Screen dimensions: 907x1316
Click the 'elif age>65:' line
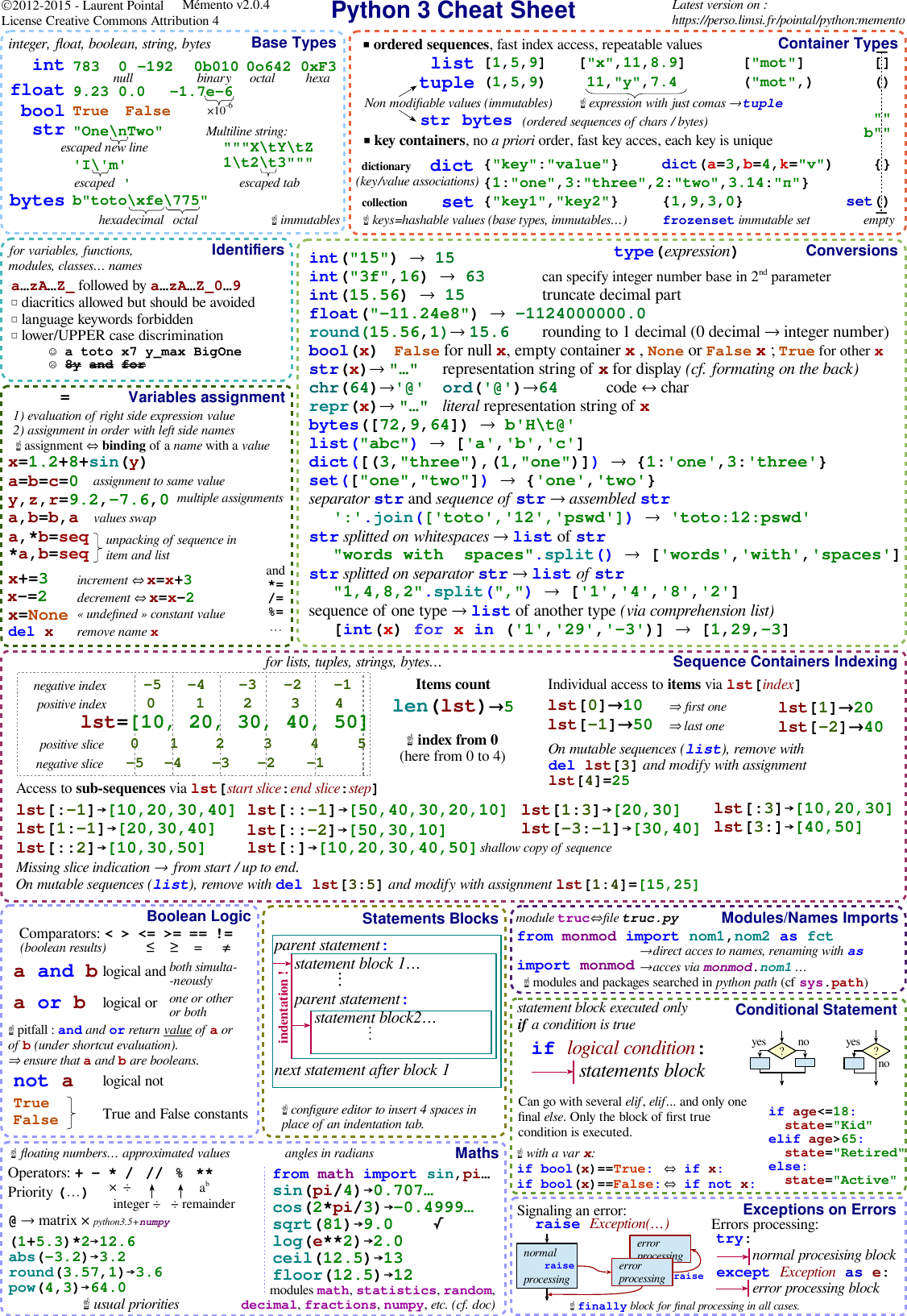pyautogui.click(x=816, y=1139)
